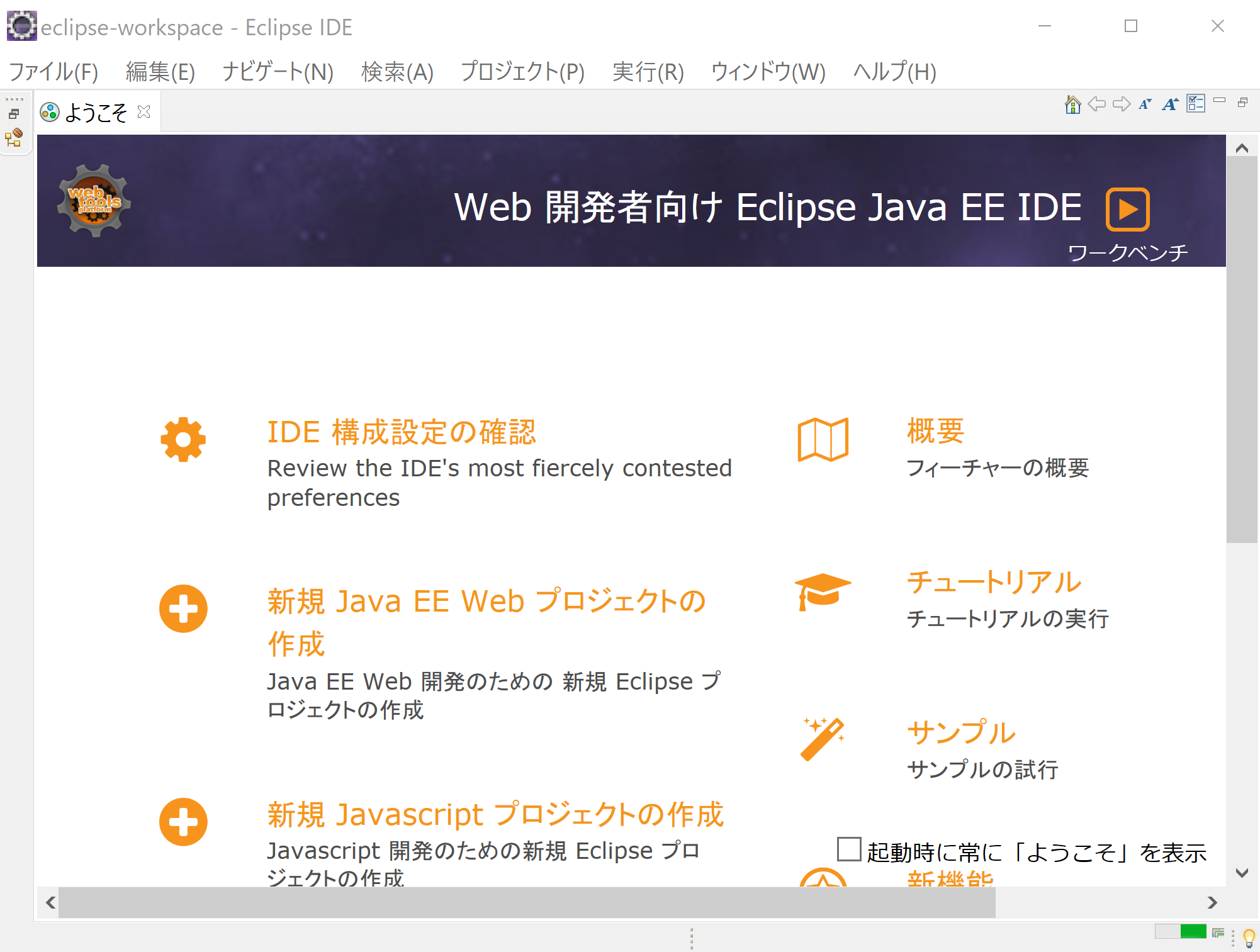Open the ファイル(F) menu
The height and width of the screenshot is (952, 1260).
53,72
